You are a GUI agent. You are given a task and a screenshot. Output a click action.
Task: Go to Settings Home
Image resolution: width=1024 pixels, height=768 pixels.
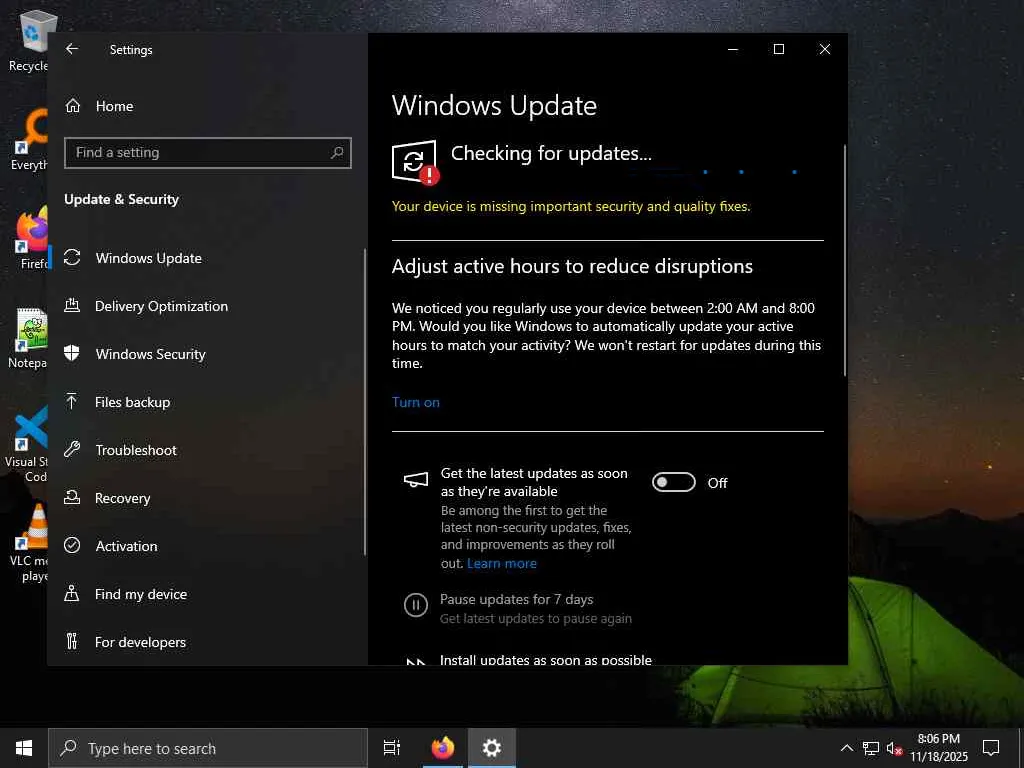point(114,106)
